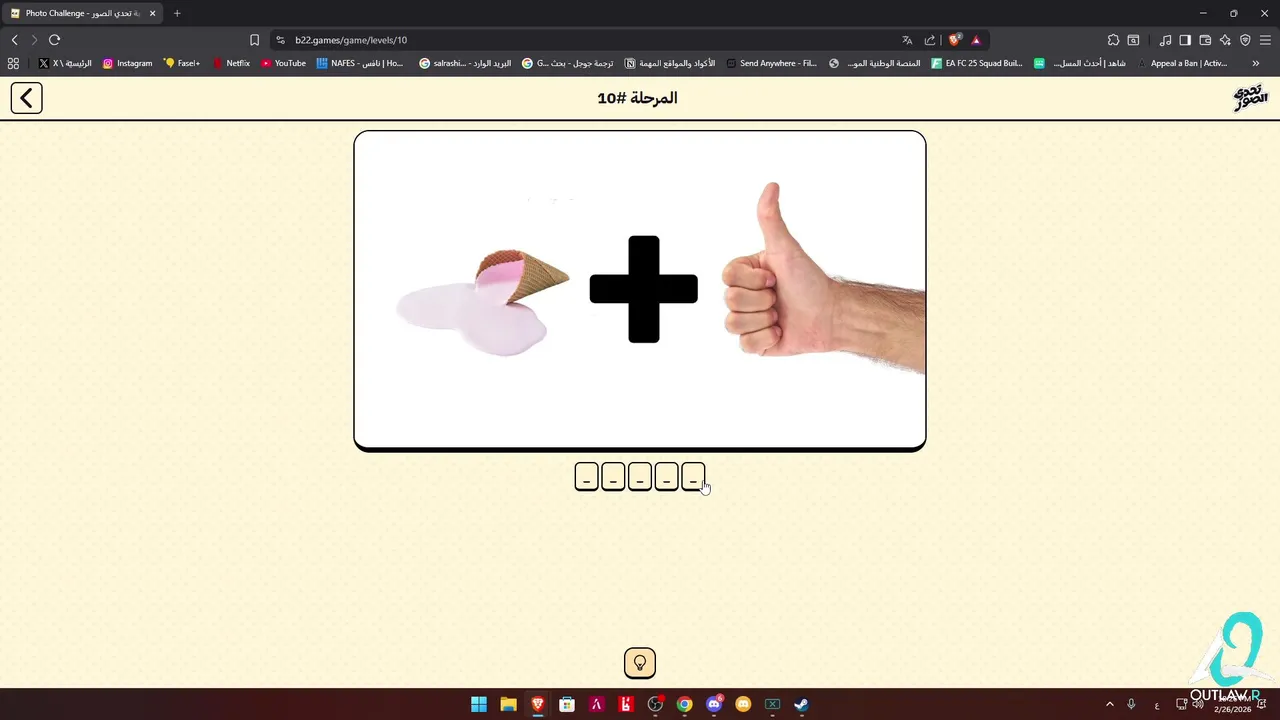The height and width of the screenshot is (720, 1280).
Task: Open Steam from taskbar
Action: pos(801,704)
